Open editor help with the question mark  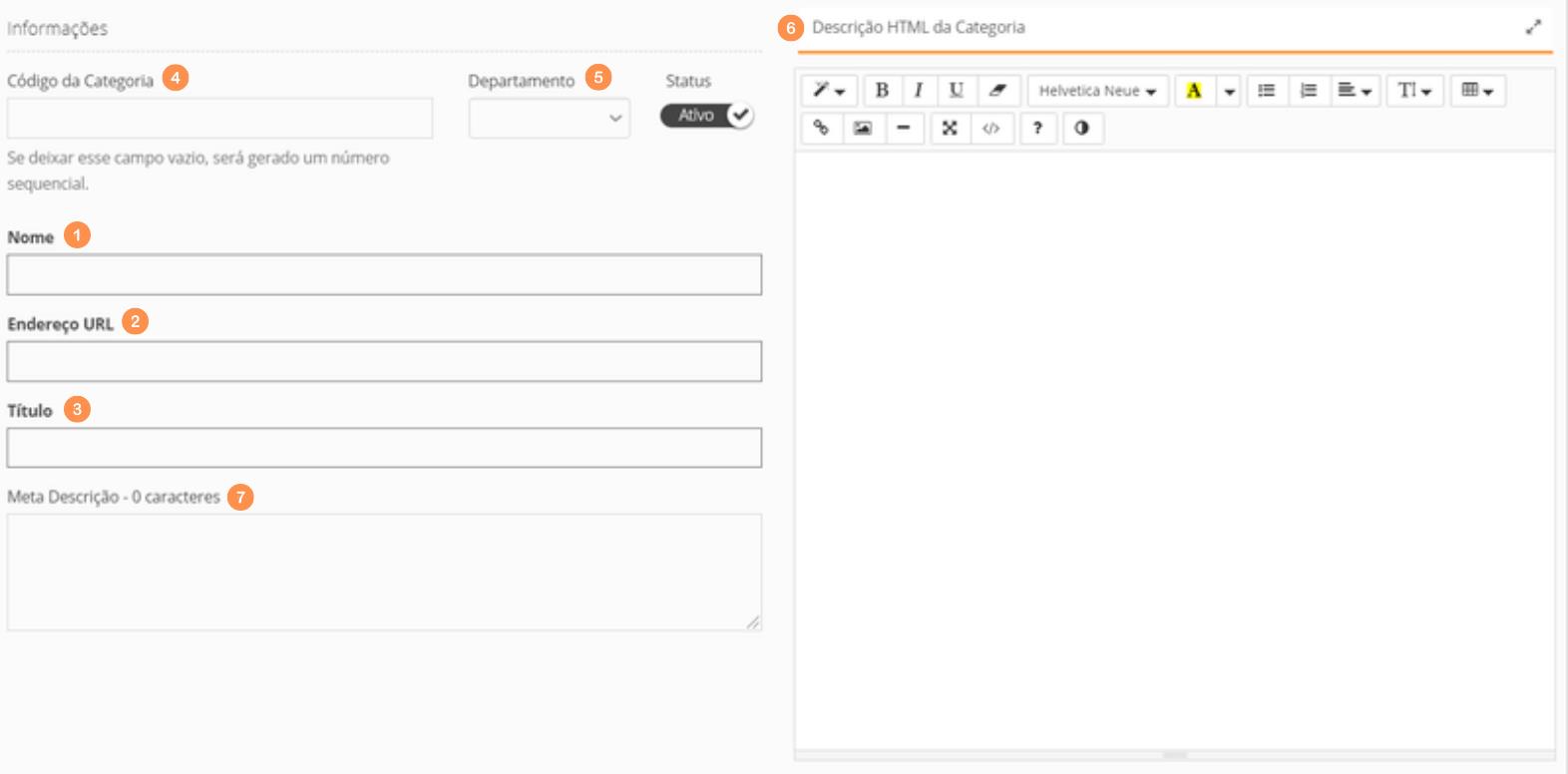(x=1037, y=128)
